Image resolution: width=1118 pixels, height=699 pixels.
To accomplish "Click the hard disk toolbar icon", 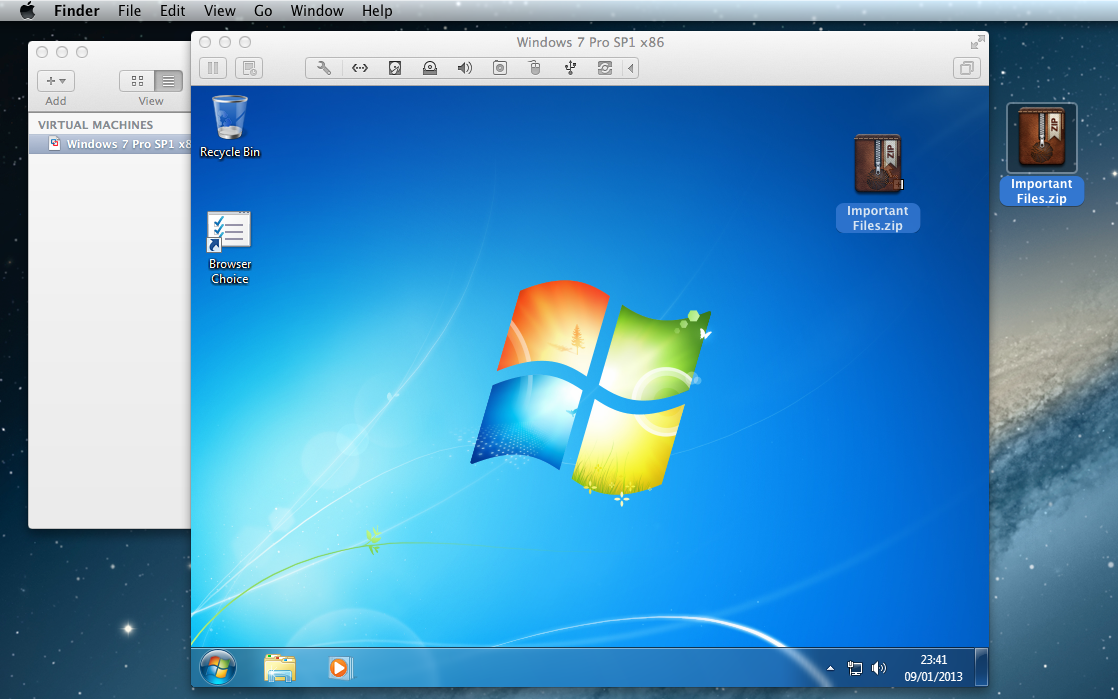I will [395, 68].
